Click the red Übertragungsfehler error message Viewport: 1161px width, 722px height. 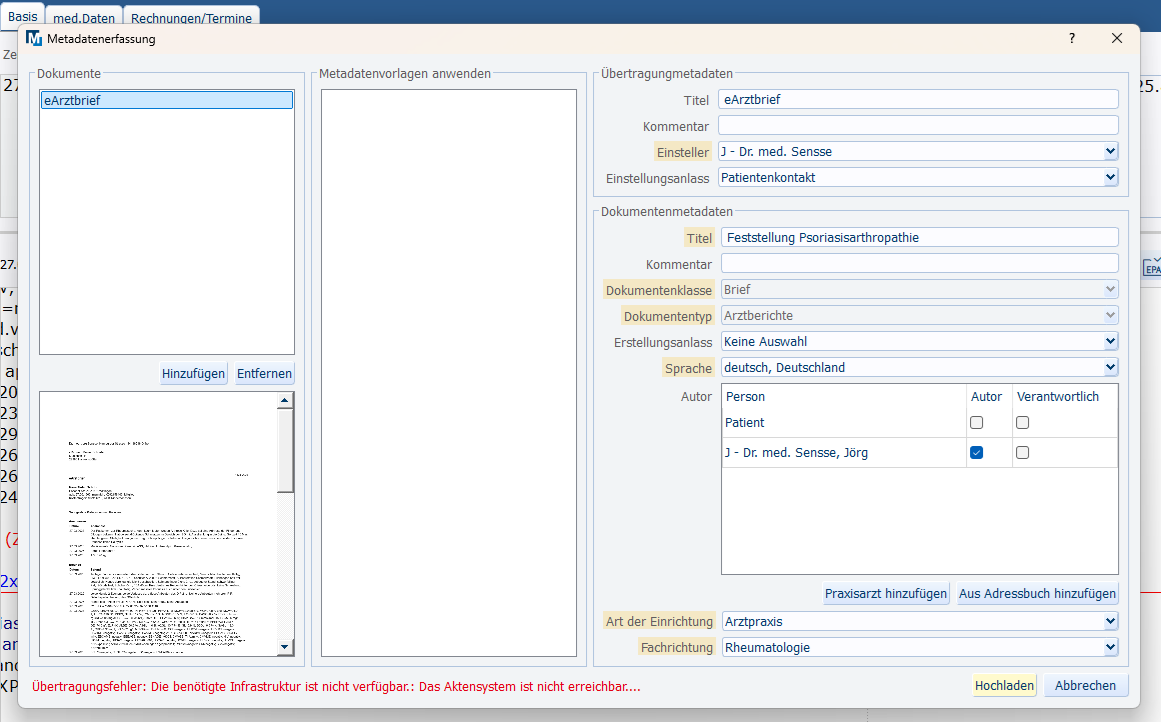click(x=336, y=686)
